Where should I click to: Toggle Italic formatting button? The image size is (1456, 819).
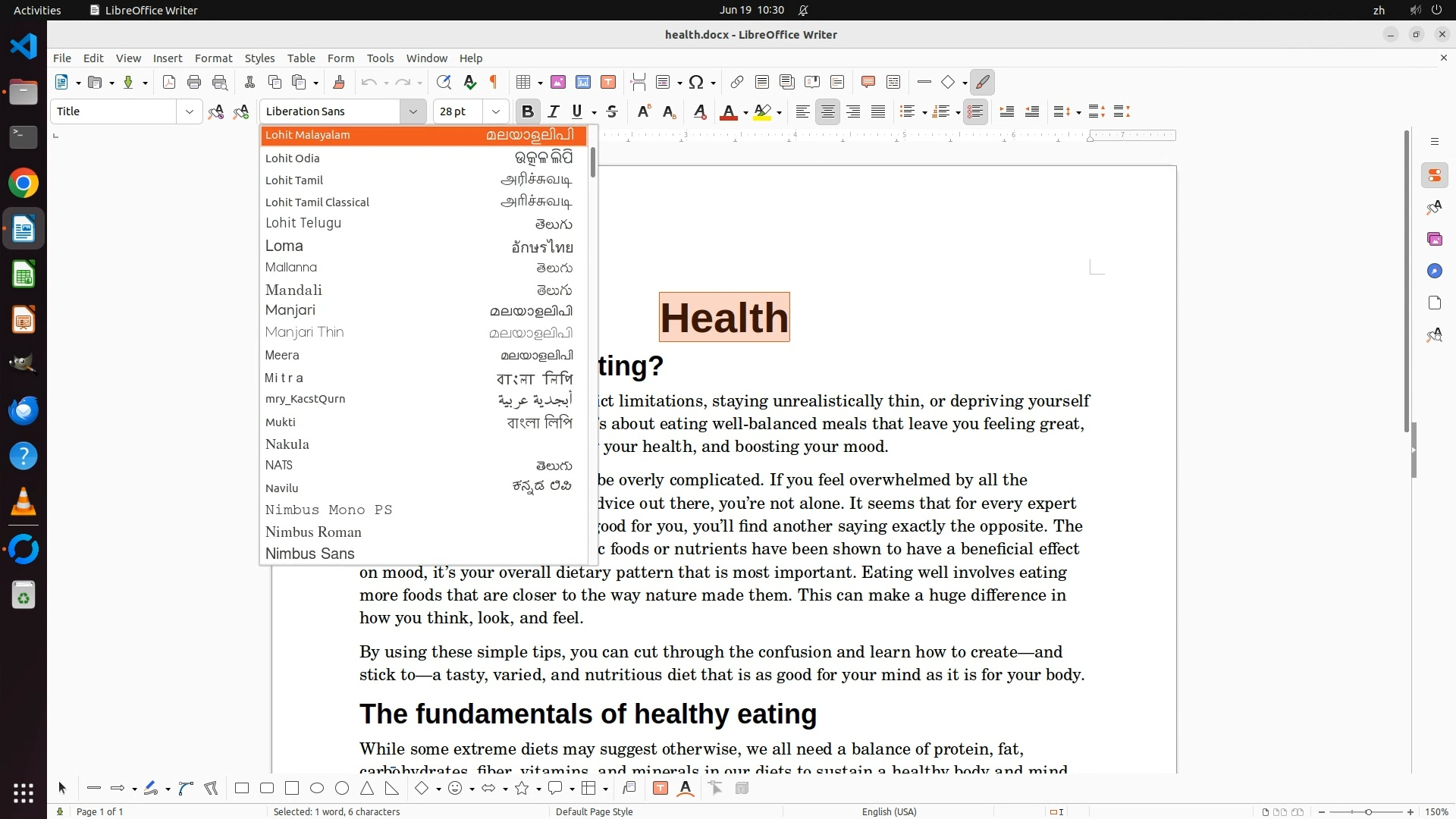(x=554, y=112)
